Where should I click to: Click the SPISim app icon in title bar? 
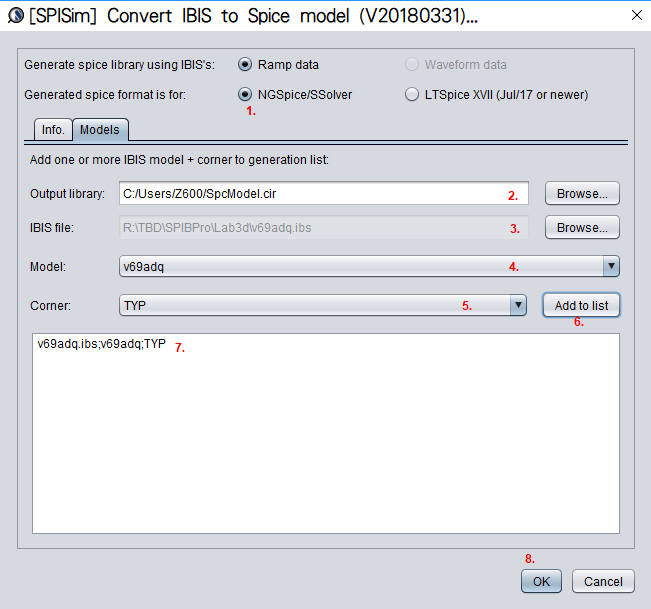[x=16, y=16]
